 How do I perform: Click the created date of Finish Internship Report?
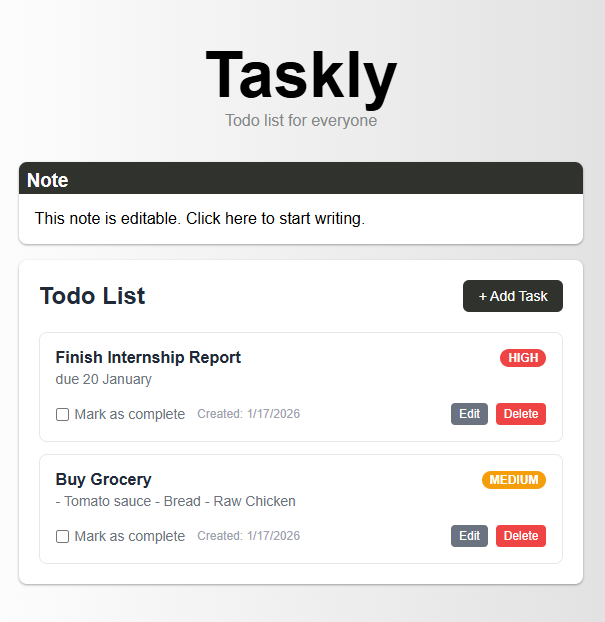[x=248, y=414]
